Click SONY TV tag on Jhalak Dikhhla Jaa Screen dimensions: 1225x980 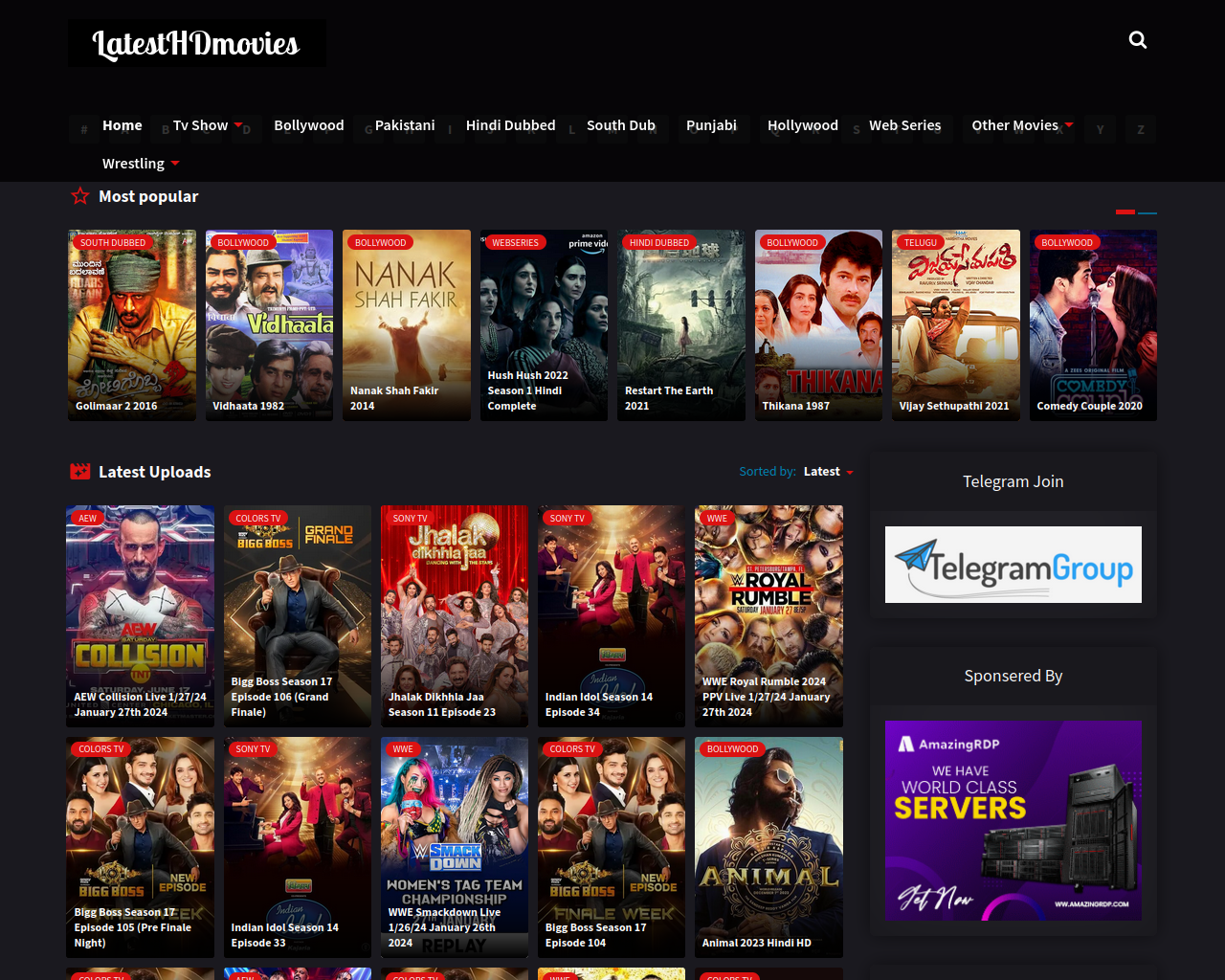coord(410,519)
